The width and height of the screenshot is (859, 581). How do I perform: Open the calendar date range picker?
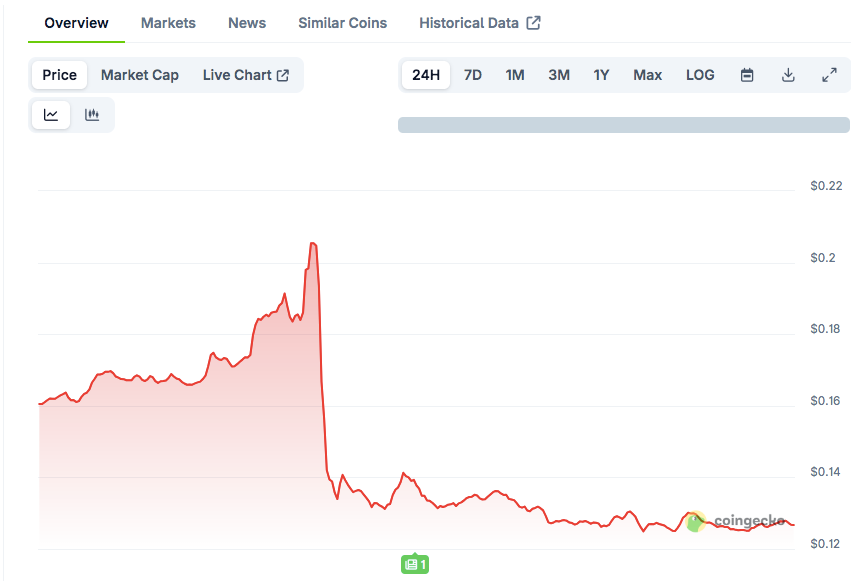click(x=747, y=75)
